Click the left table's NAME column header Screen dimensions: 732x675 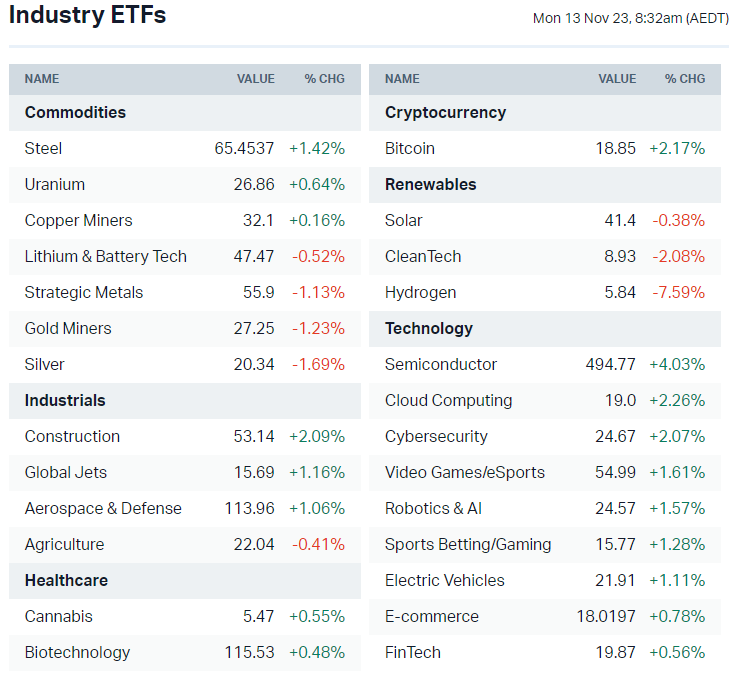pos(42,79)
